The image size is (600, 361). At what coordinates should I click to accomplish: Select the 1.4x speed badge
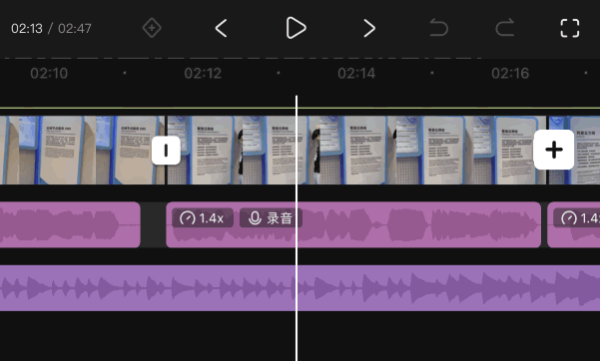pos(202,218)
